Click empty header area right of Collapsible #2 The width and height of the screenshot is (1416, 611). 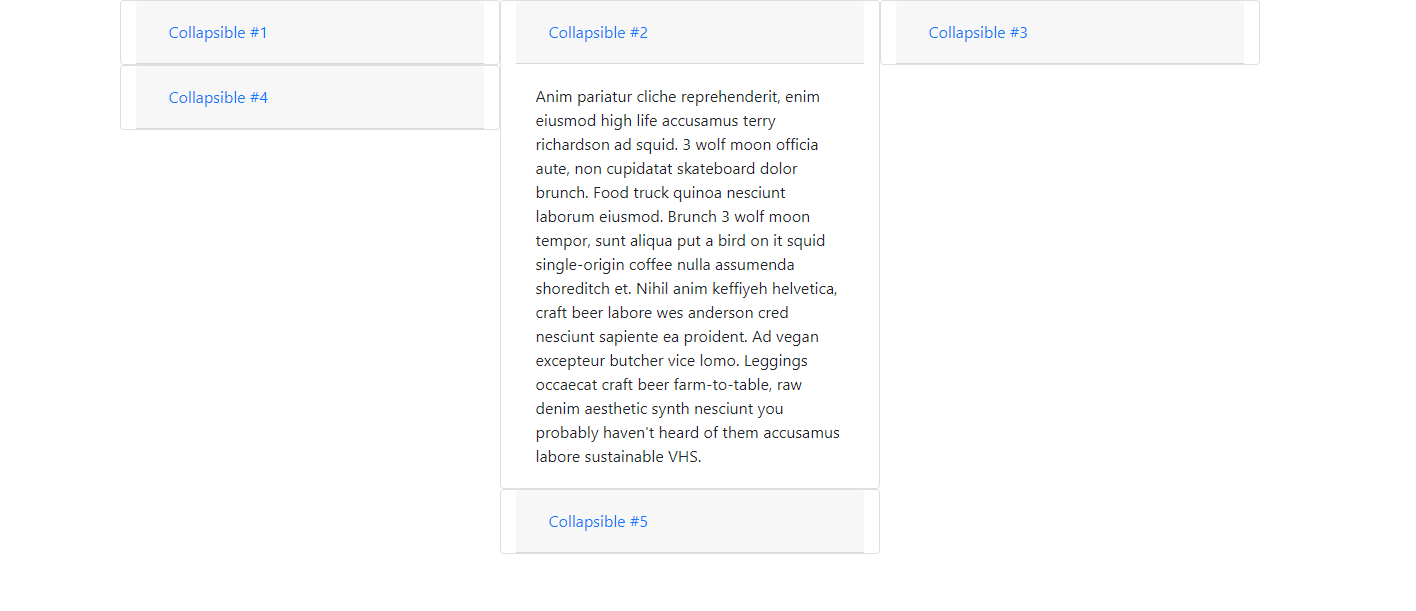(760, 33)
